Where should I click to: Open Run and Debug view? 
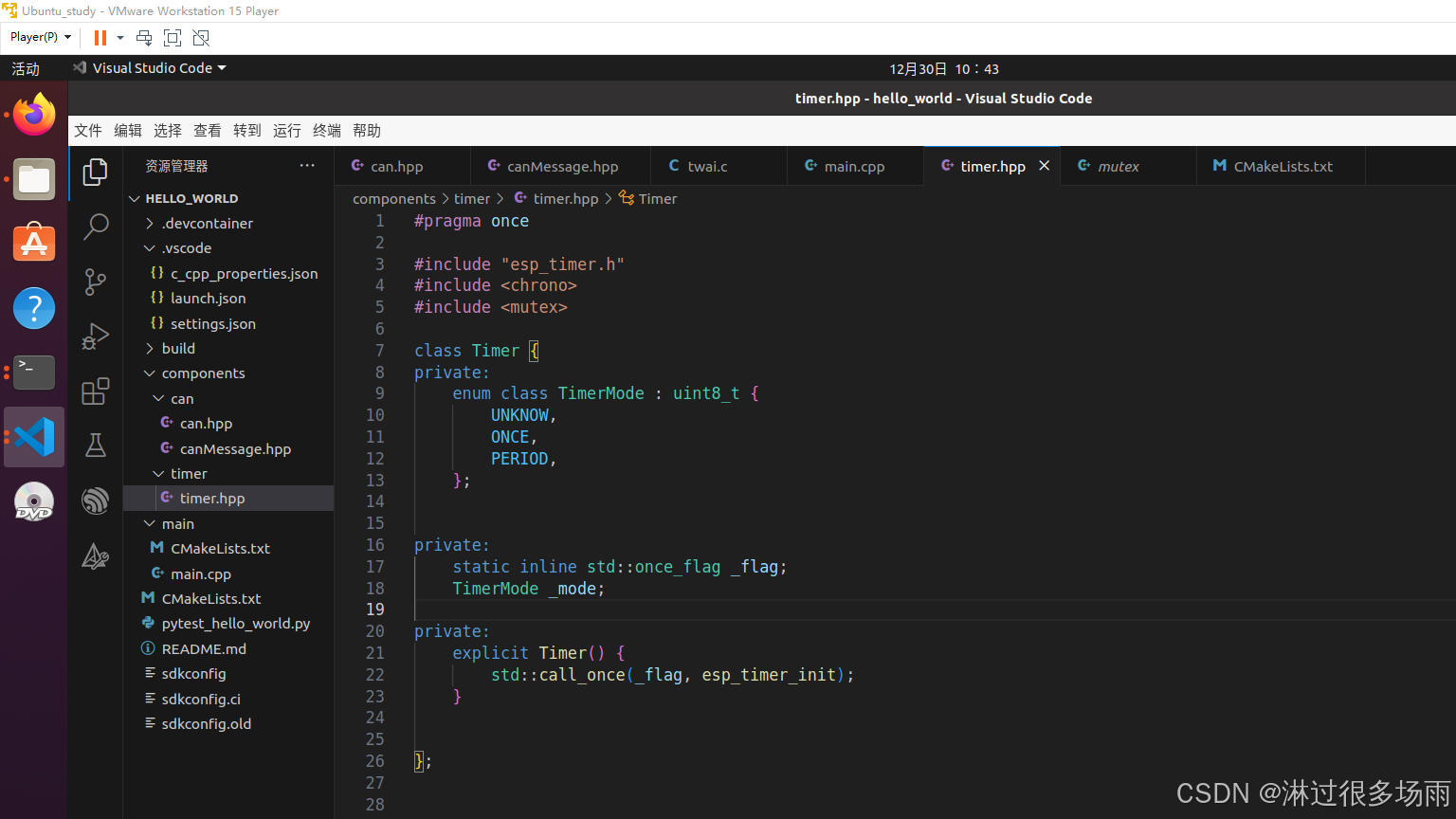96,337
